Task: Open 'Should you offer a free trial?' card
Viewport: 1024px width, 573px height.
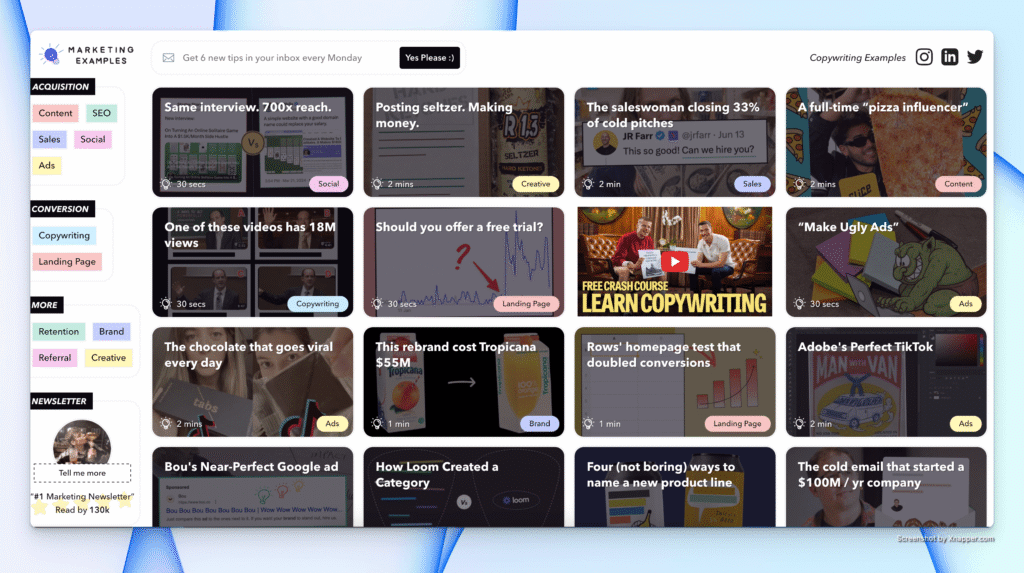Action: point(464,262)
